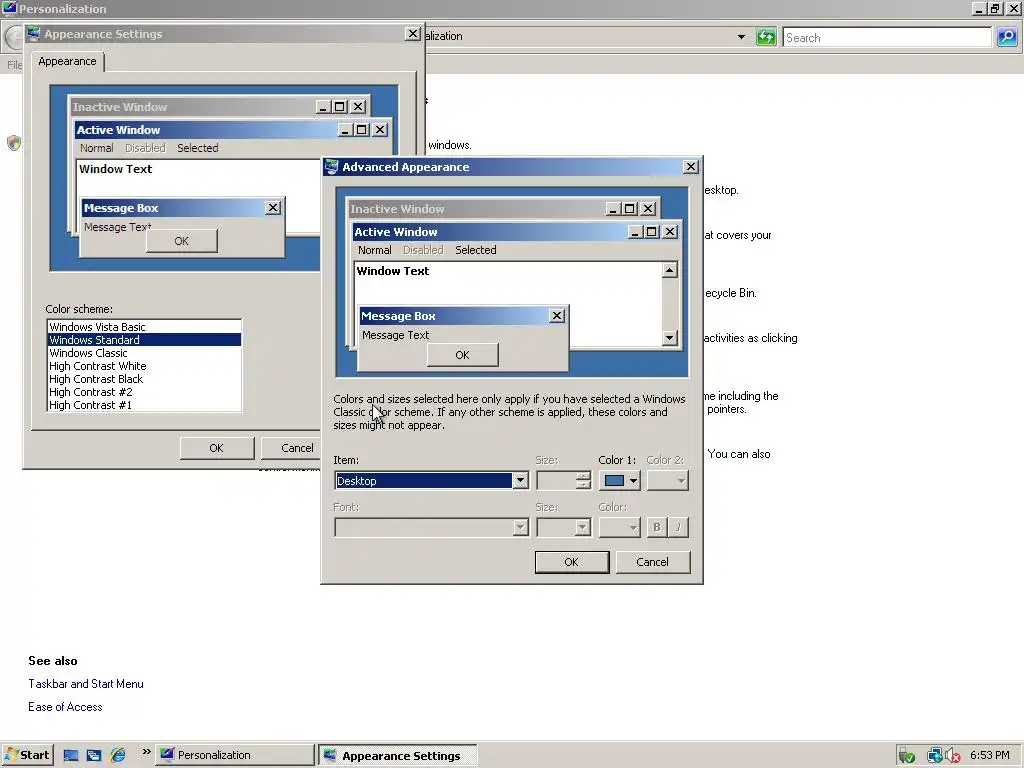1024x768 pixels.
Task: Click the Start button
Action: pyautogui.click(x=27, y=755)
